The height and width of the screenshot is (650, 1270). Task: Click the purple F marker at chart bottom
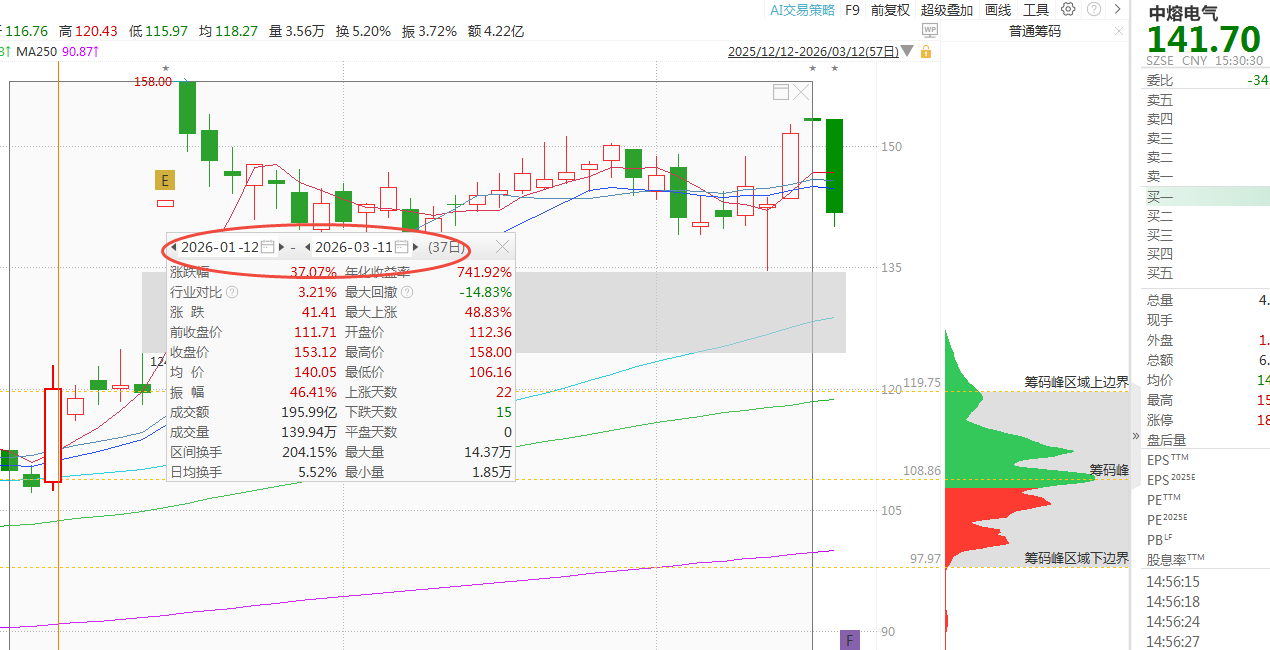tap(851, 640)
